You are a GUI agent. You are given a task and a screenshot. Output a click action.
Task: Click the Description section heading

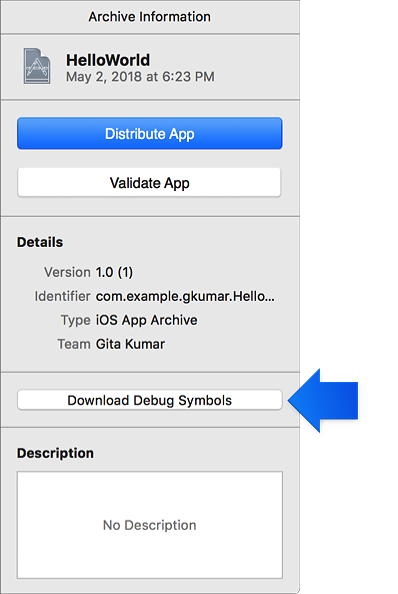pyautogui.click(x=55, y=453)
